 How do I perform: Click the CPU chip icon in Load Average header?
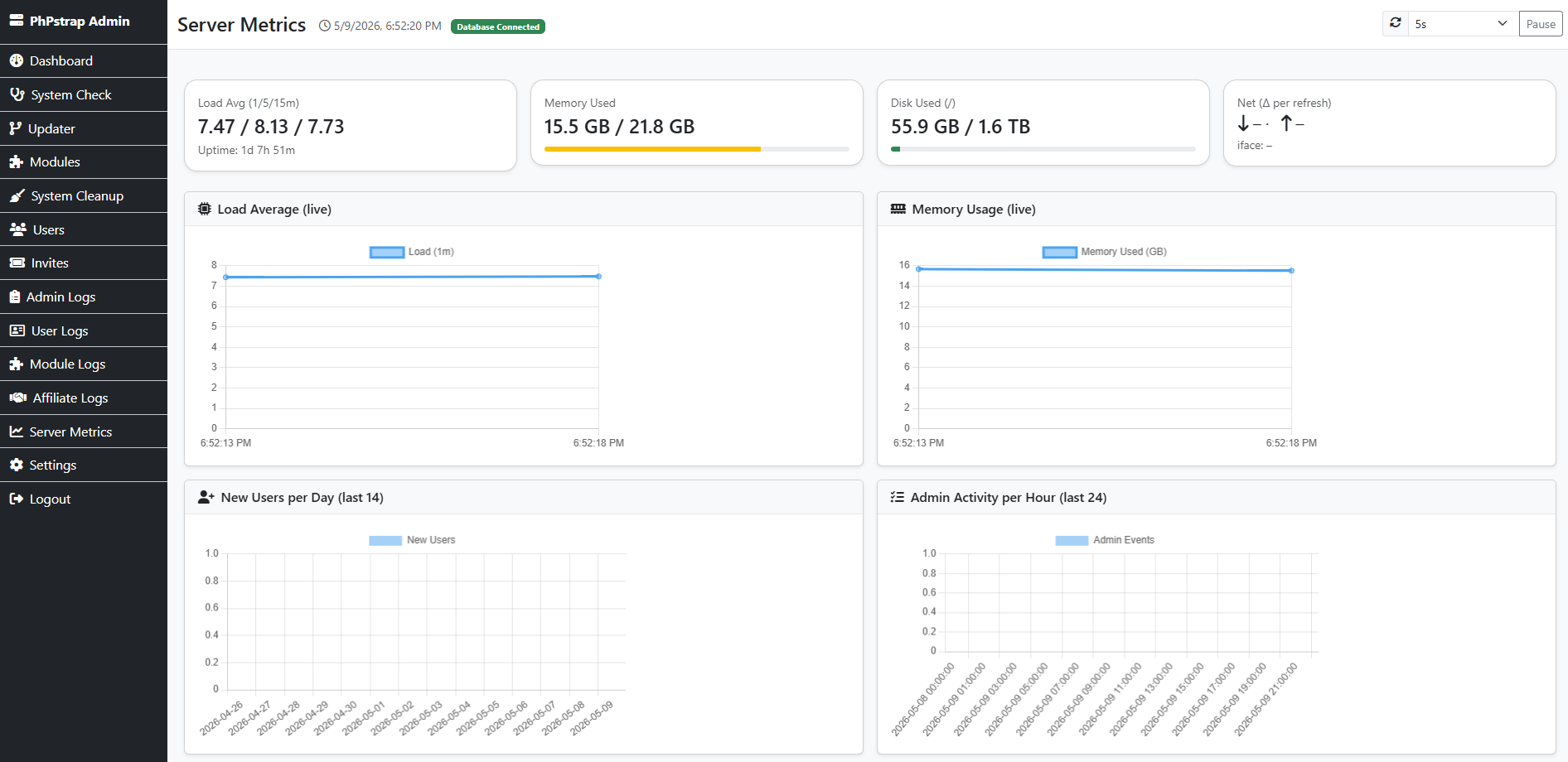point(205,209)
